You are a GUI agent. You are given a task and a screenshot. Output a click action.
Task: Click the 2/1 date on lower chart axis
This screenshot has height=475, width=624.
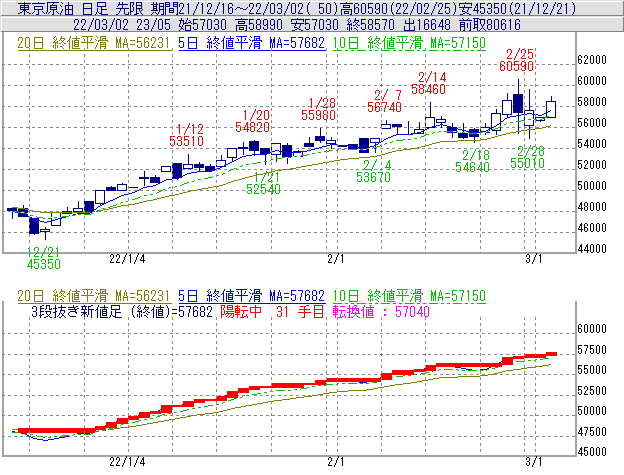click(335, 462)
